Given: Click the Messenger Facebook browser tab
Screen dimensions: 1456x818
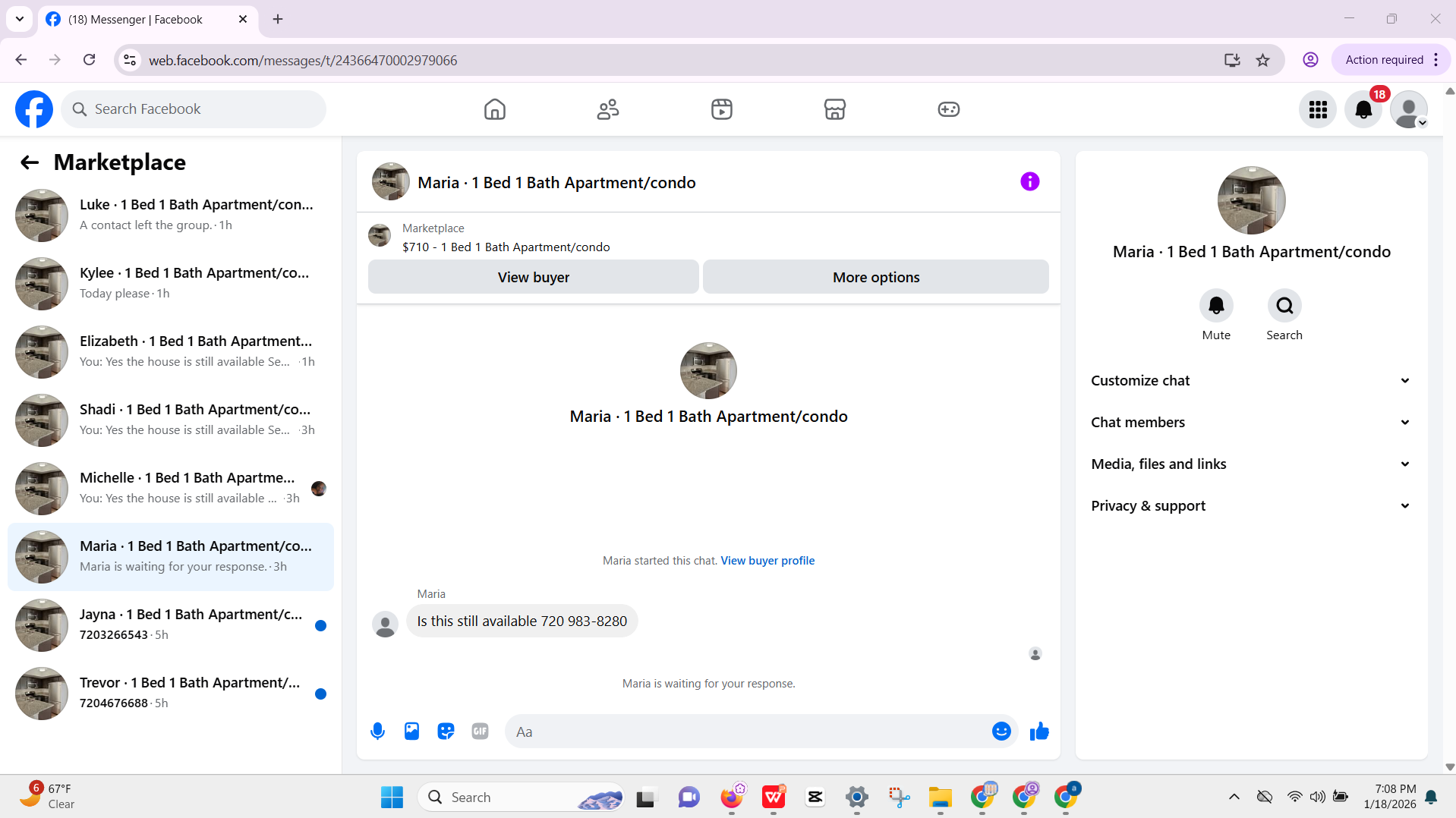Looking at the screenshot, I should click(148, 19).
